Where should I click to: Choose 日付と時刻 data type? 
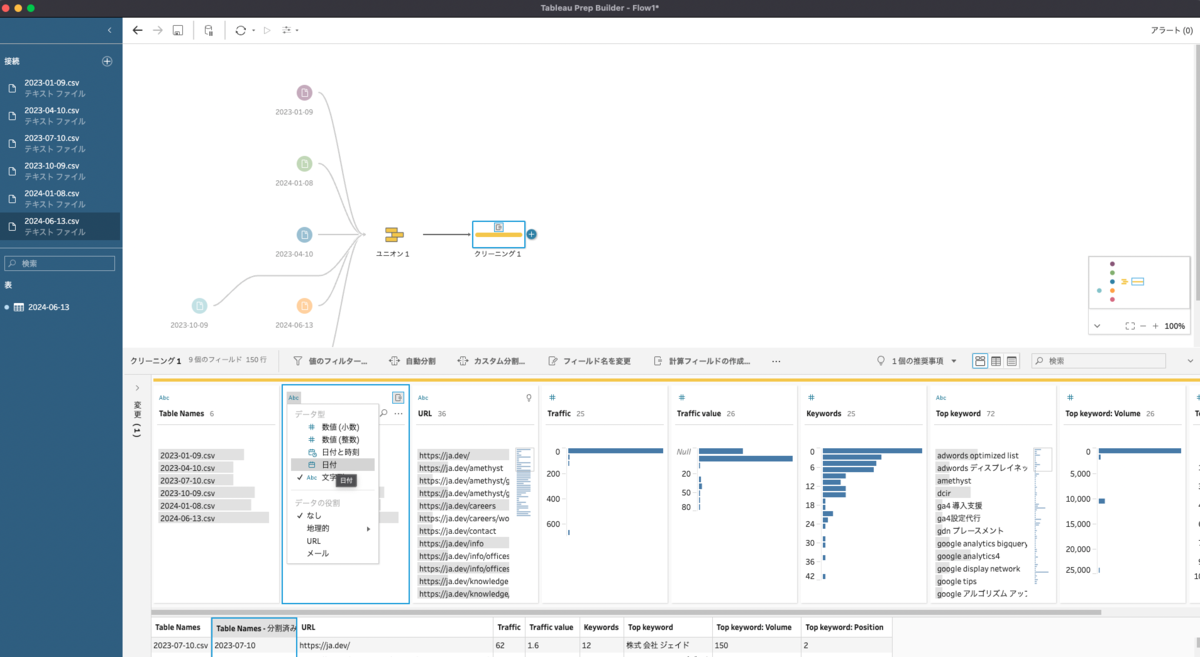(x=333, y=453)
